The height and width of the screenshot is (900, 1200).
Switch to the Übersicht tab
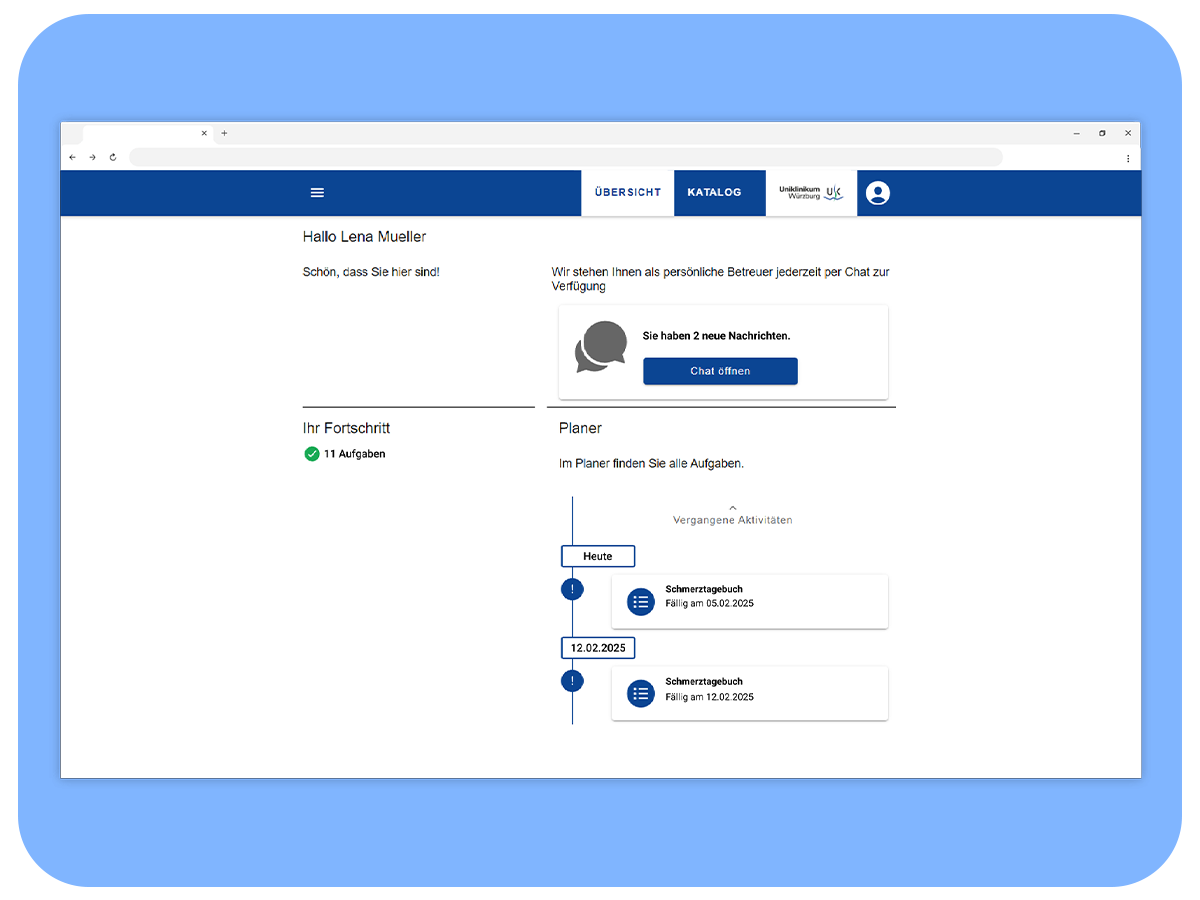628,192
